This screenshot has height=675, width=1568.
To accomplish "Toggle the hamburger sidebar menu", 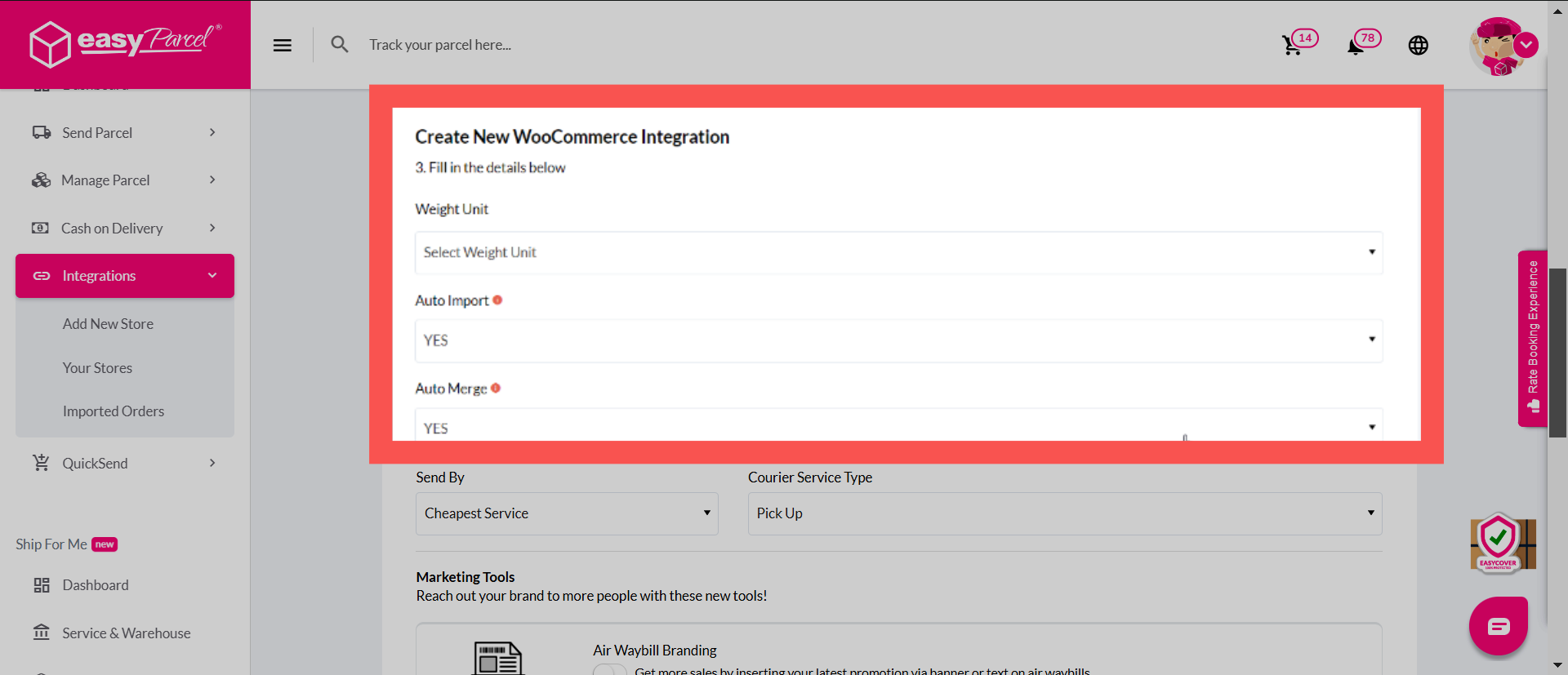I will 283,45.
